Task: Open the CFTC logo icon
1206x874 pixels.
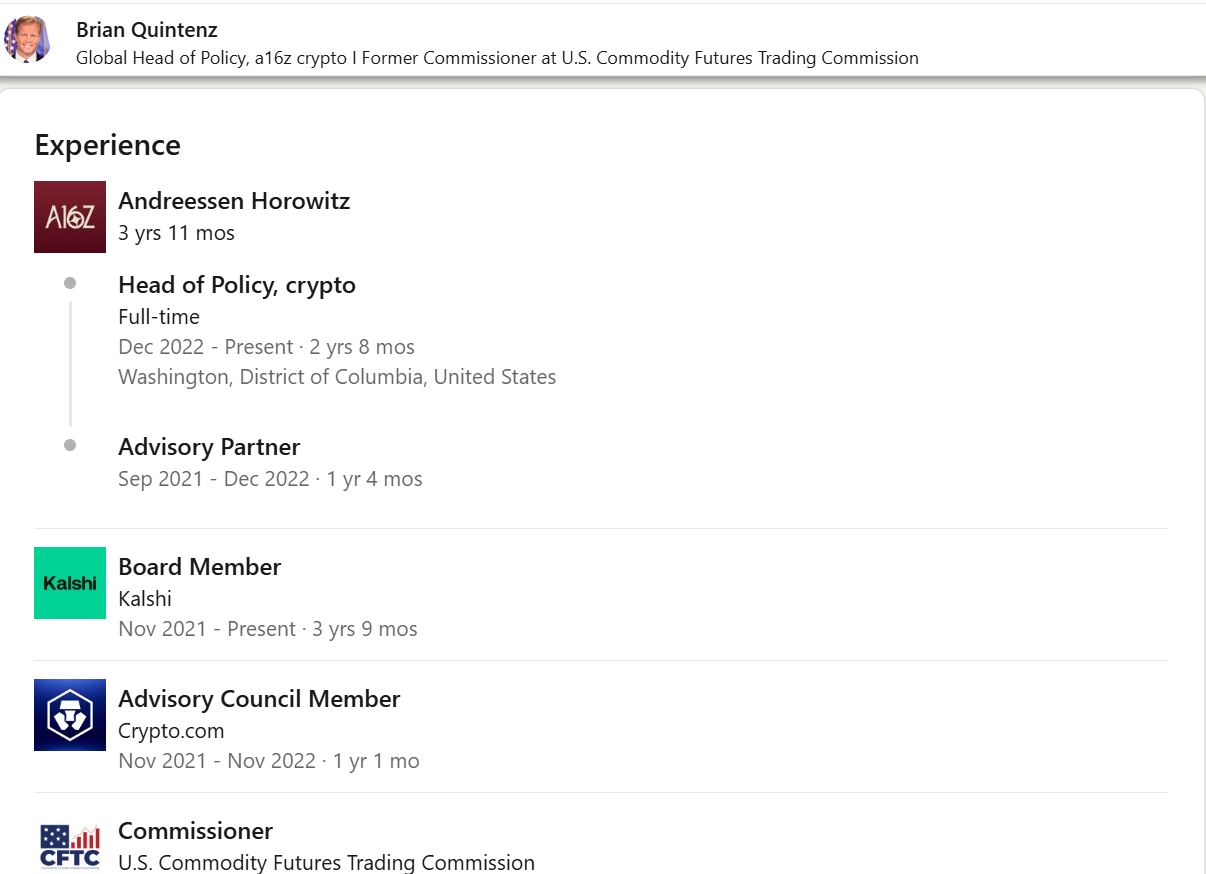Action: point(70,846)
